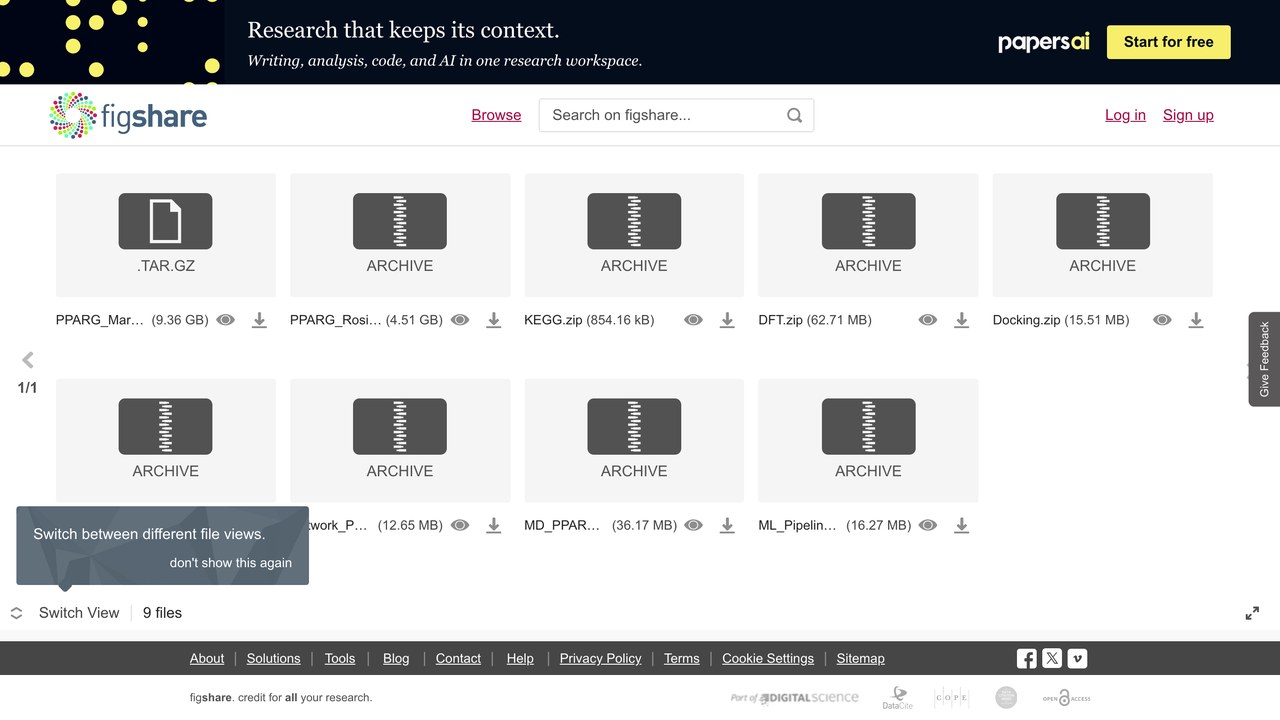Click the Log in link
Image resolution: width=1280 pixels, height=720 pixels.
point(1125,115)
